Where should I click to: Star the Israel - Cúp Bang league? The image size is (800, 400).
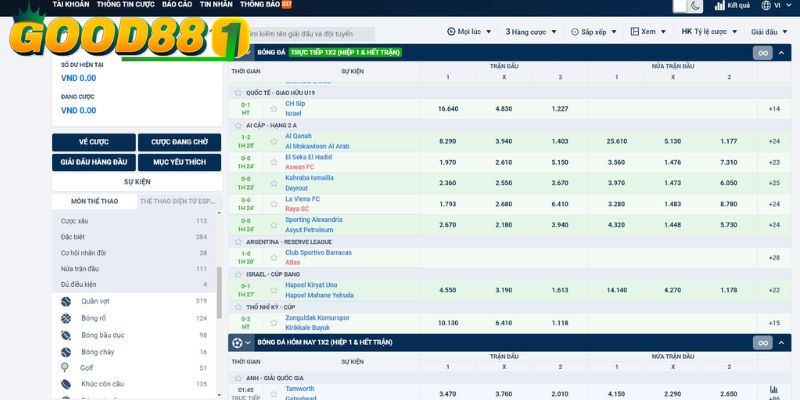click(x=237, y=274)
